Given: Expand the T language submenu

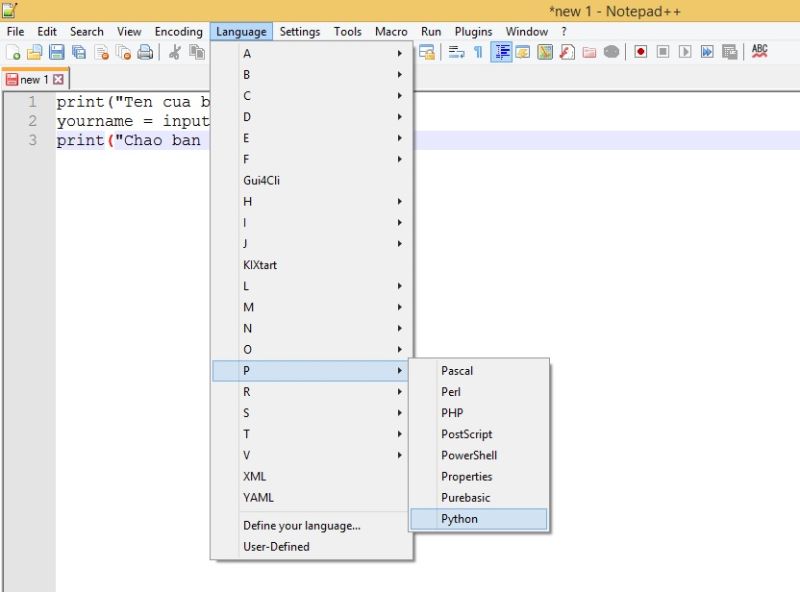Looking at the screenshot, I should point(300,433).
